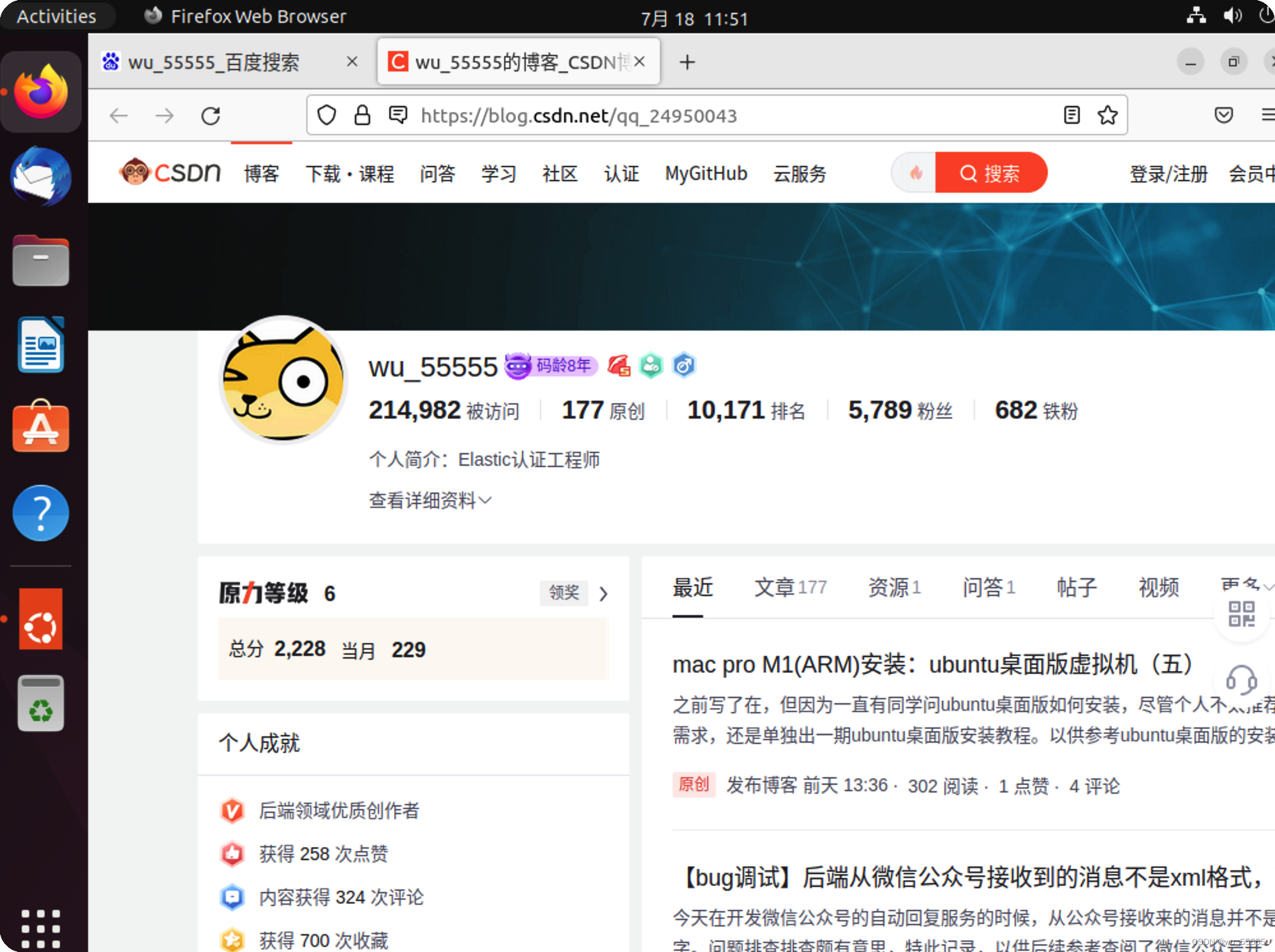Click the 领奖 button
This screenshot has height=952, width=1275.
564,592
